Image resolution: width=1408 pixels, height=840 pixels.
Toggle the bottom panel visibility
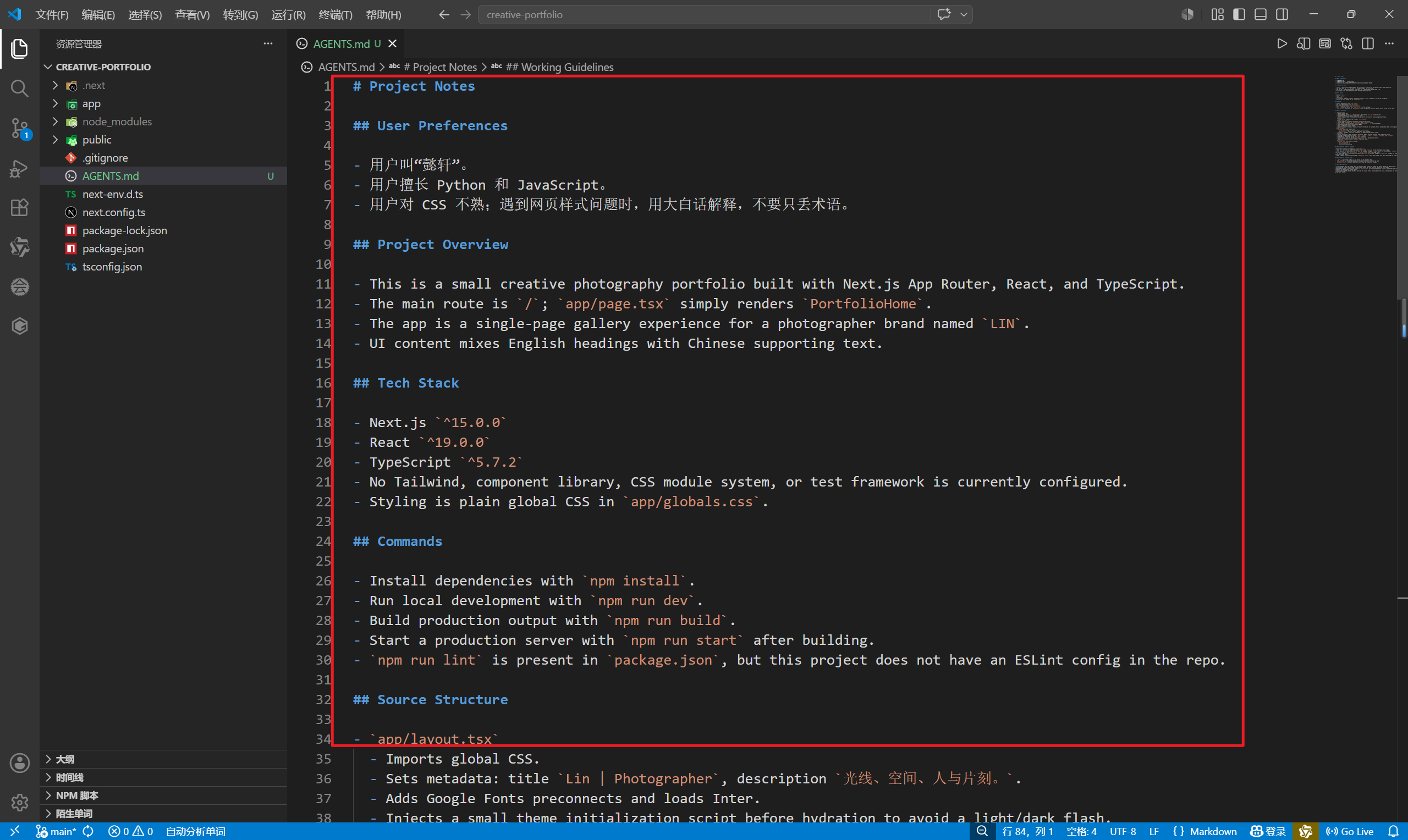click(1260, 15)
